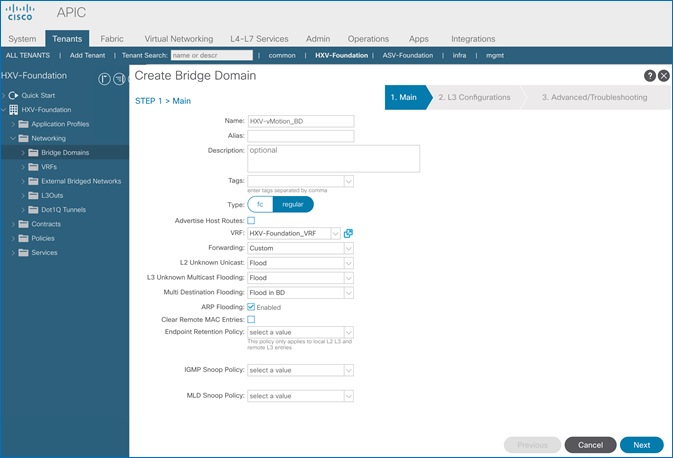
Task: Open the Fabric tab
Action: tap(112, 39)
